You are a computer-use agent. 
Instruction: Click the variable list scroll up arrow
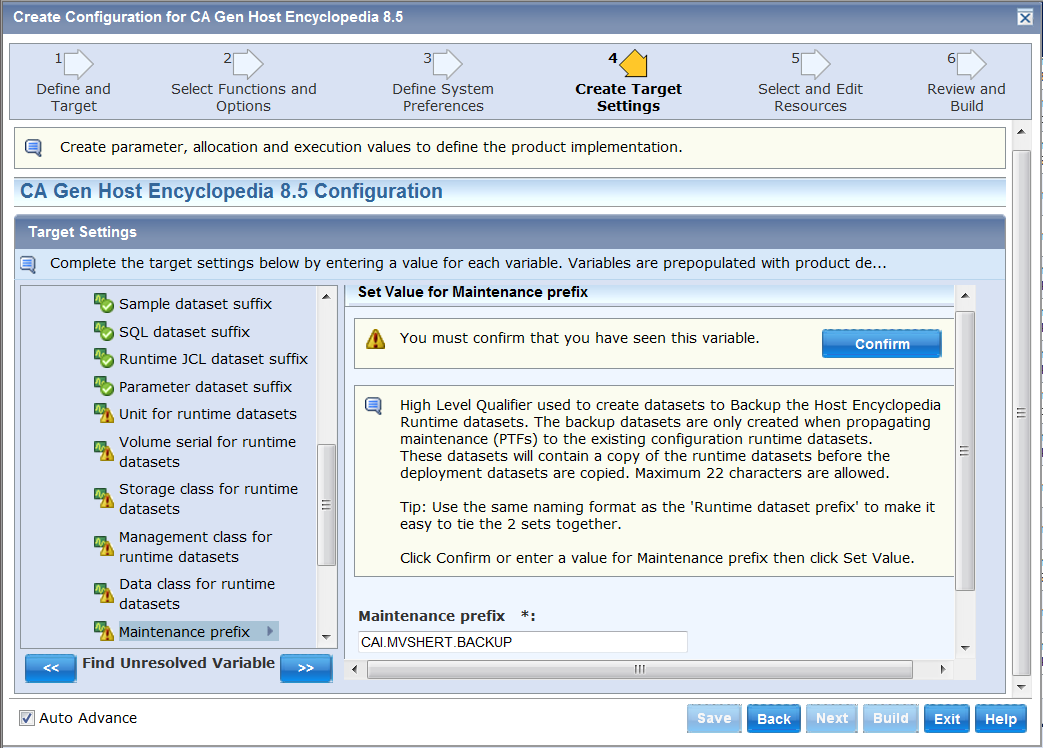click(326, 297)
